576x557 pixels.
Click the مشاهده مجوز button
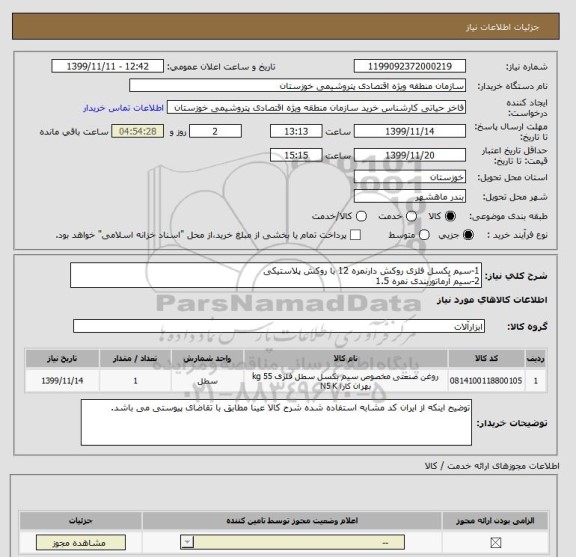tap(81, 543)
